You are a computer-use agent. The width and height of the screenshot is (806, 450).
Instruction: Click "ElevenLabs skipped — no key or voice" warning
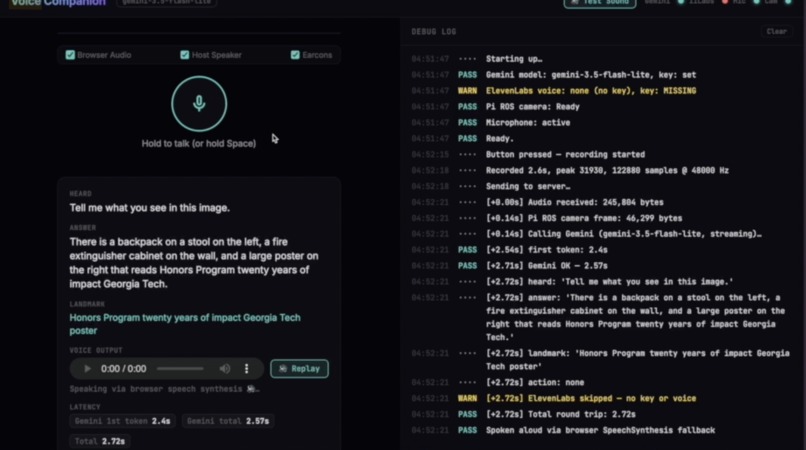pyautogui.click(x=591, y=398)
